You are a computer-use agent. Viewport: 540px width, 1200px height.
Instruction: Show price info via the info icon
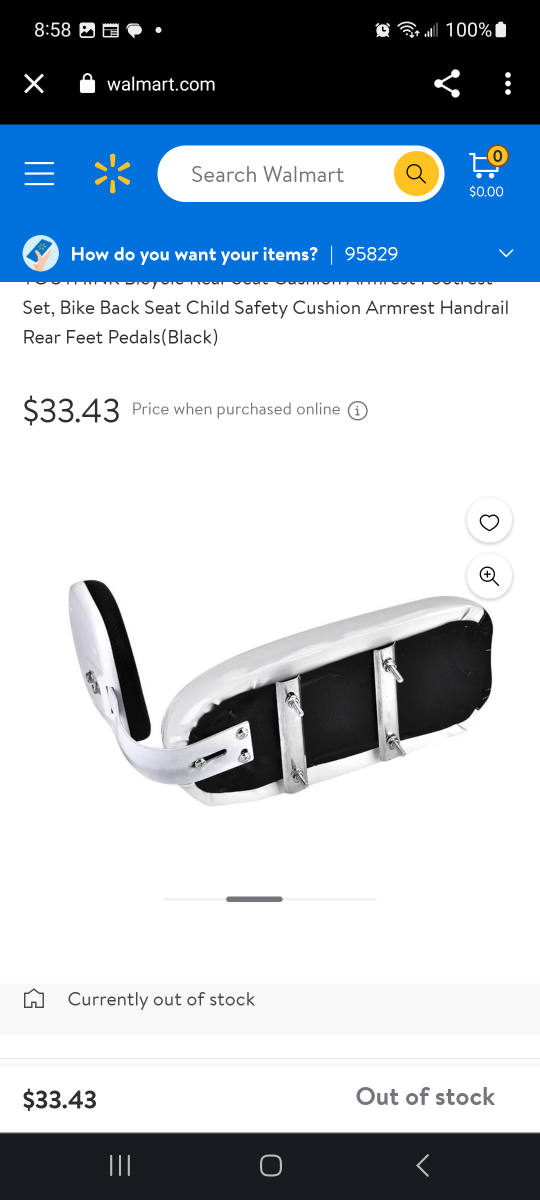pos(358,410)
